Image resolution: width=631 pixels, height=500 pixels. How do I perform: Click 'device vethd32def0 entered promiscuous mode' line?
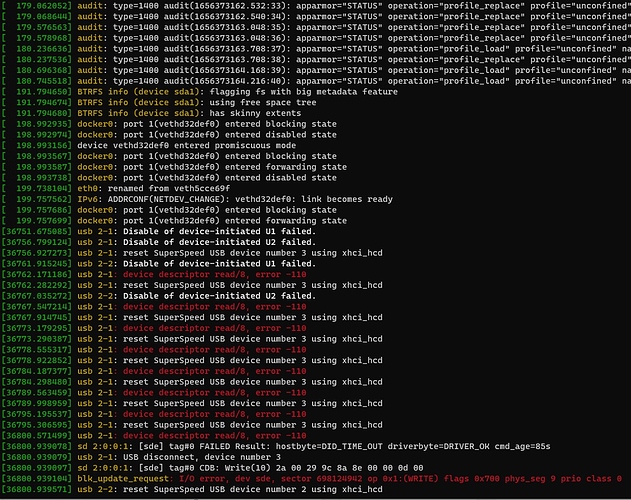coord(149,145)
